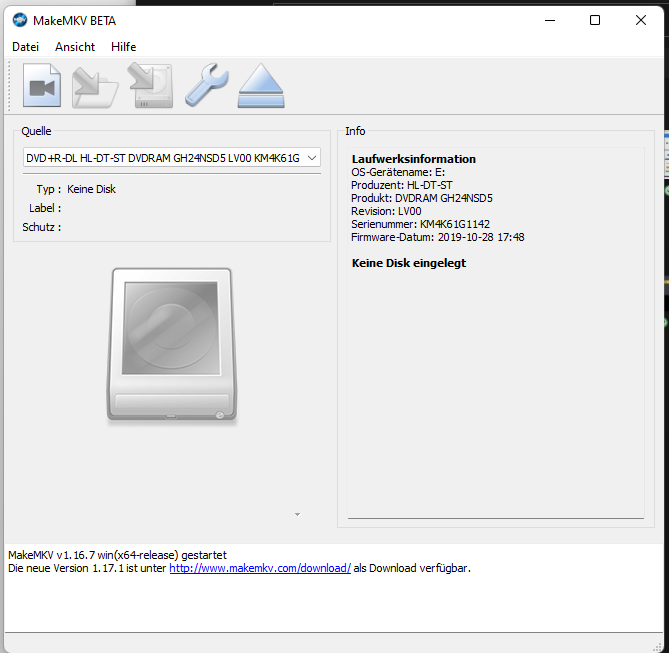This screenshot has width=669, height=653.
Task: Click the 'Produkt: DVDRAM GH24NSD5' line
Action: pyautogui.click(x=422, y=198)
